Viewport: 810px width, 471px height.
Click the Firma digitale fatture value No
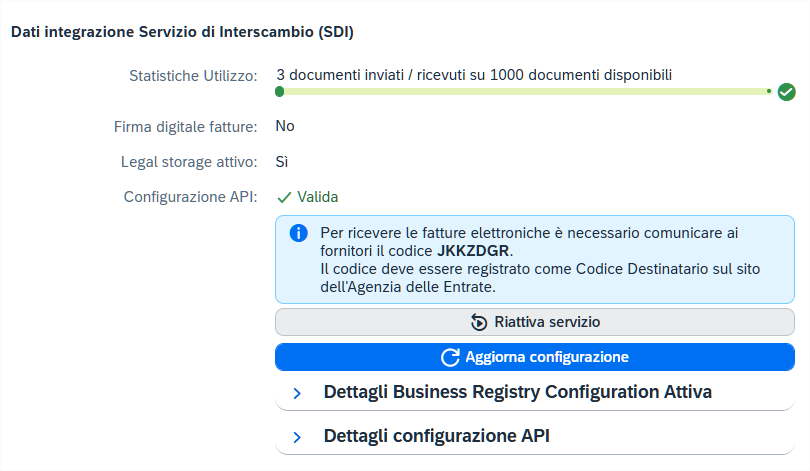pos(285,126)
